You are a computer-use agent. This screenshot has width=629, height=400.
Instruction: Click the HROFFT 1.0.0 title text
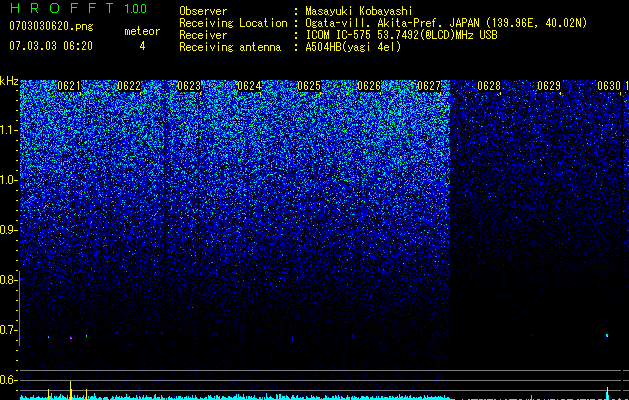pos(79,8)
